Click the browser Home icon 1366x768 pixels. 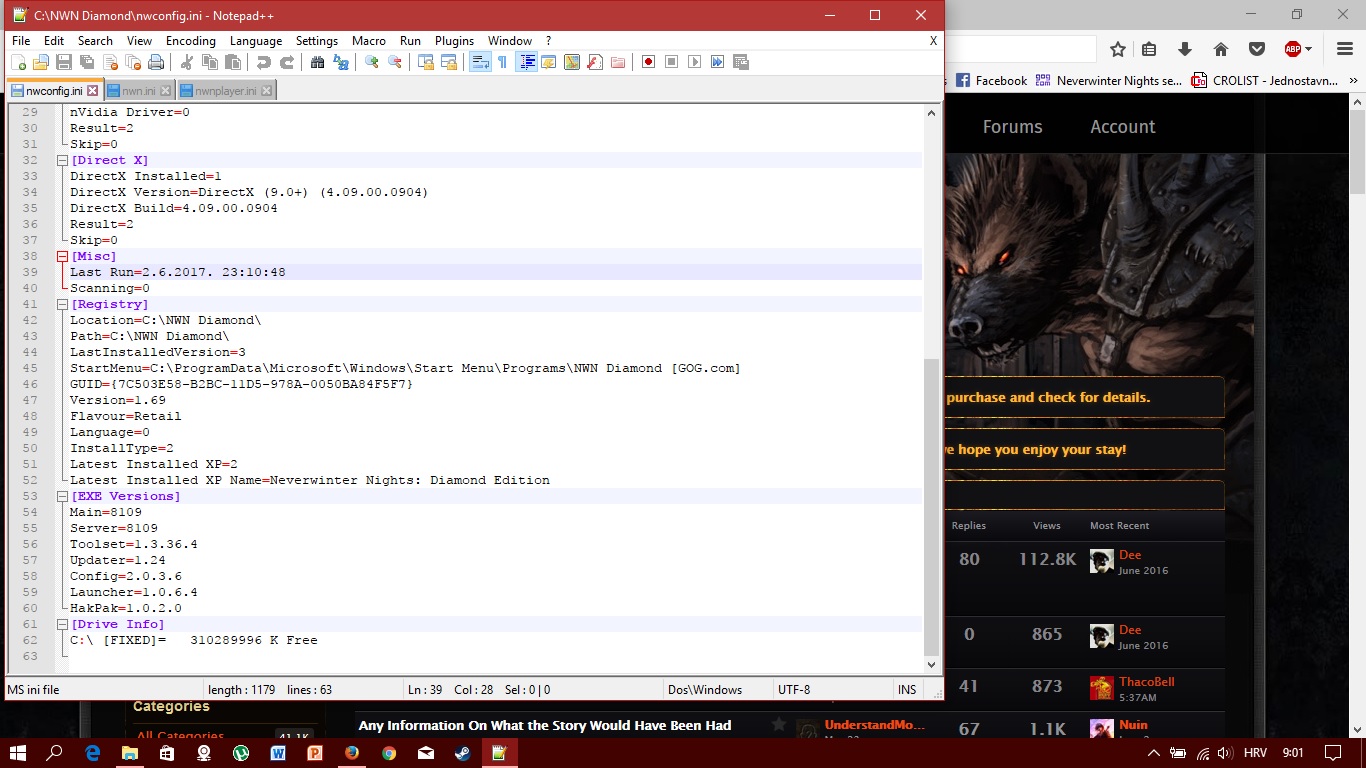coord(1220,49)
